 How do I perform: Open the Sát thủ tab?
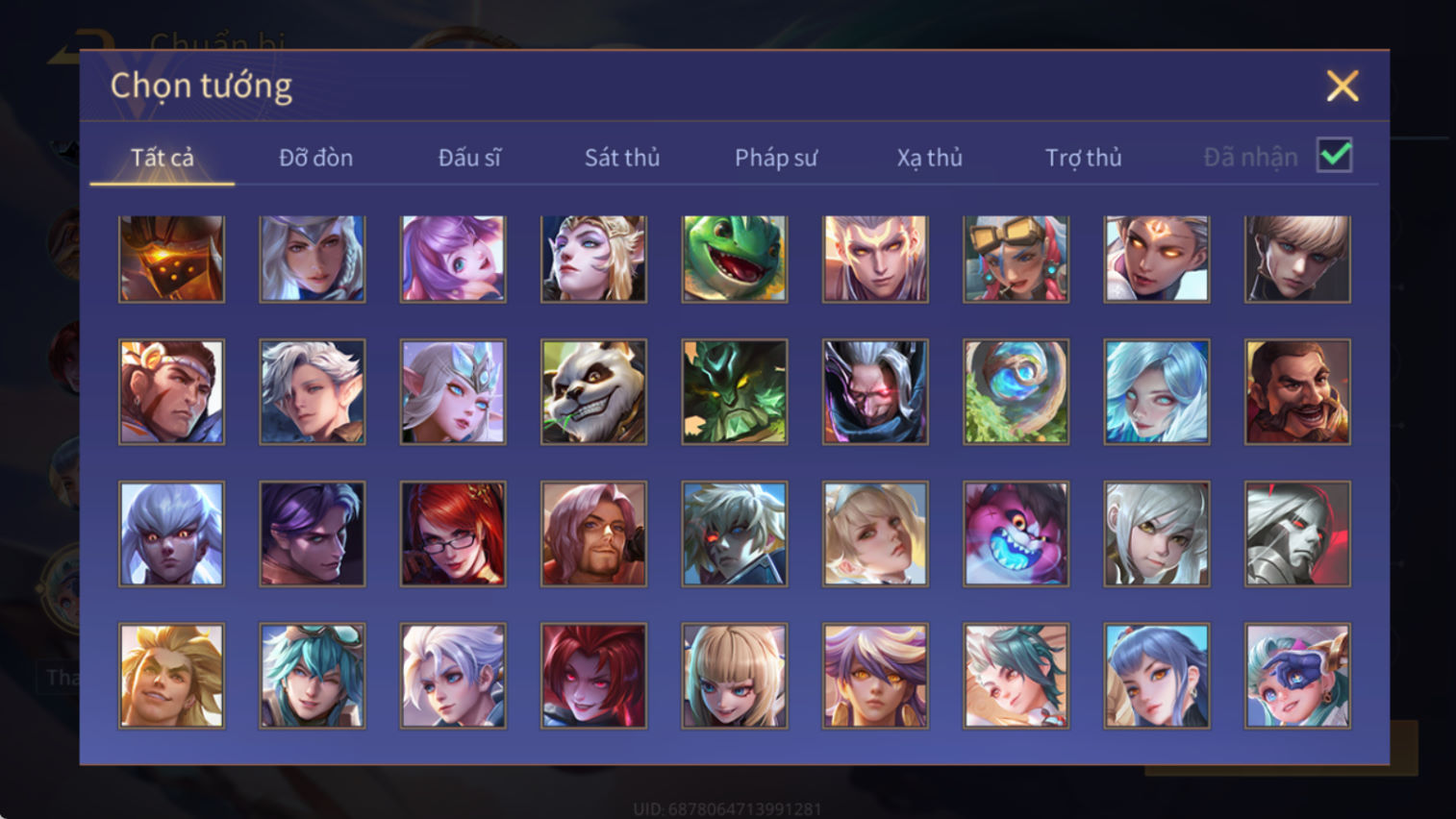(x=622, y=158)
